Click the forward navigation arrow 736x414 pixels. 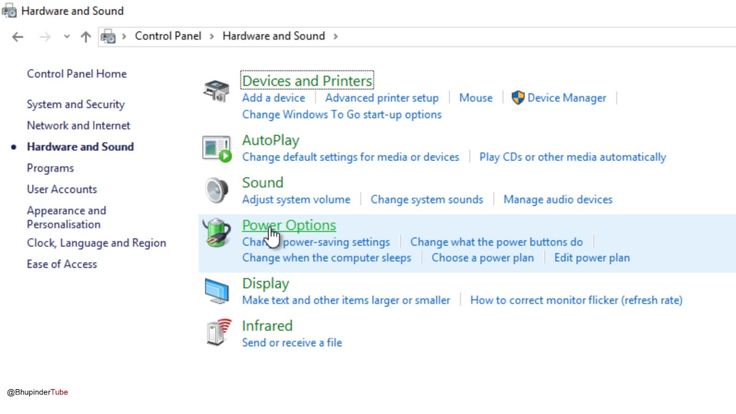pyautogui.click(x=45, y=37)
